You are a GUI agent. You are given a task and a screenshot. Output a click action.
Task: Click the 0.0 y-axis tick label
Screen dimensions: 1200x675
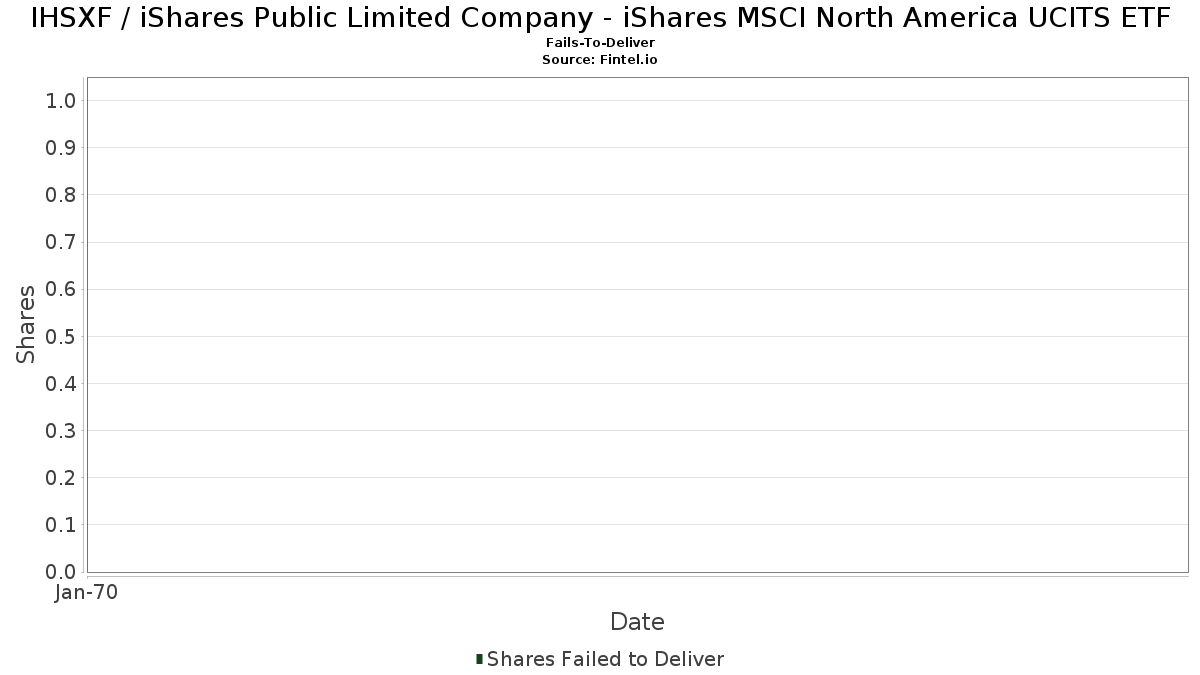61,572
